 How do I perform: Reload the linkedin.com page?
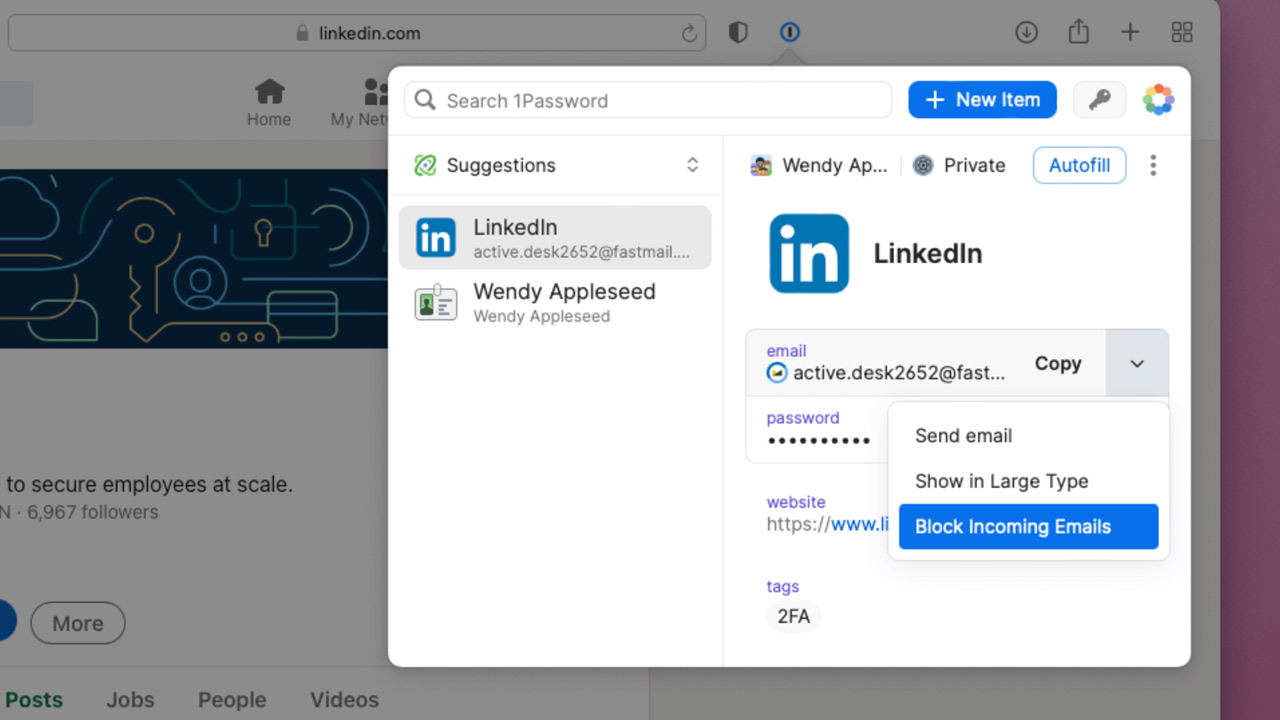coord(689,33)
